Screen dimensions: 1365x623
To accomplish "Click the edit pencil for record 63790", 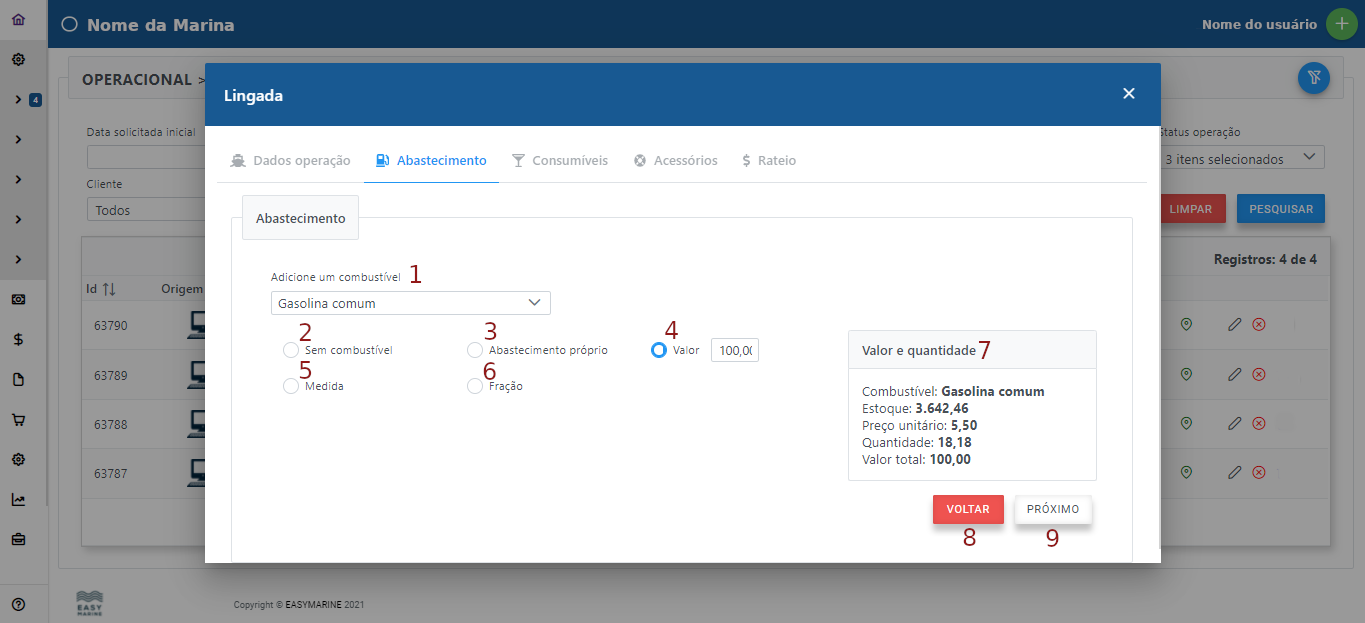I will pos(1234,325).
